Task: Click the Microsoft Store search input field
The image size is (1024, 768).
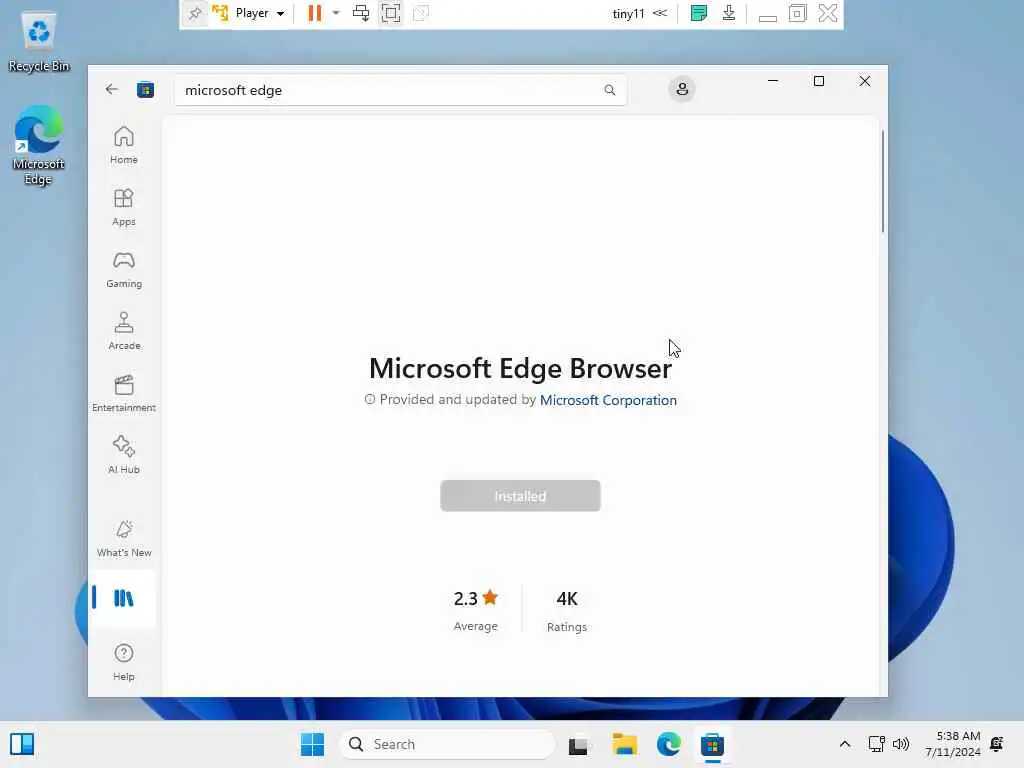Action: click(x=400, y=90)
